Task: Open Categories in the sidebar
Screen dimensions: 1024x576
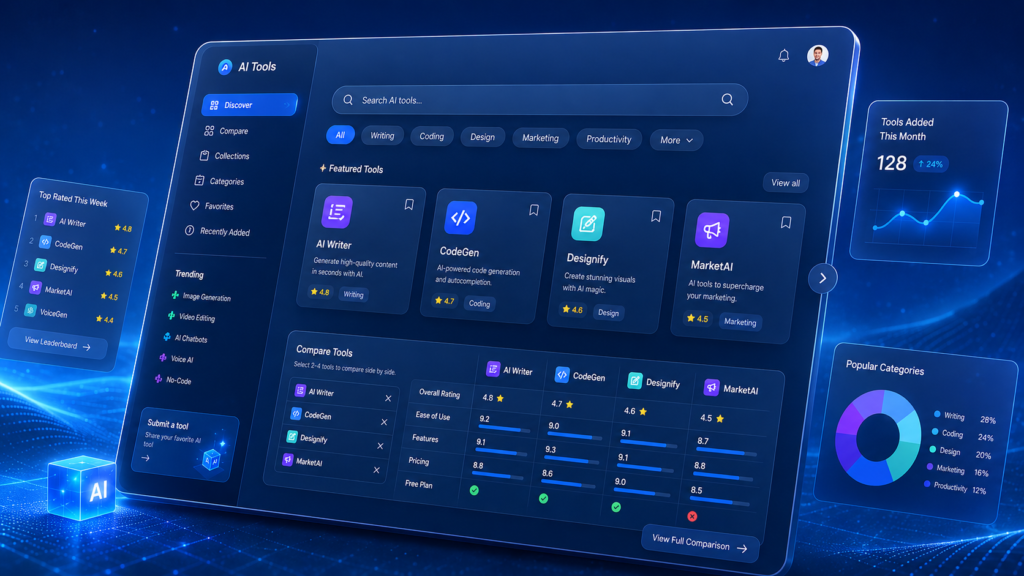Action: (219, 181)
